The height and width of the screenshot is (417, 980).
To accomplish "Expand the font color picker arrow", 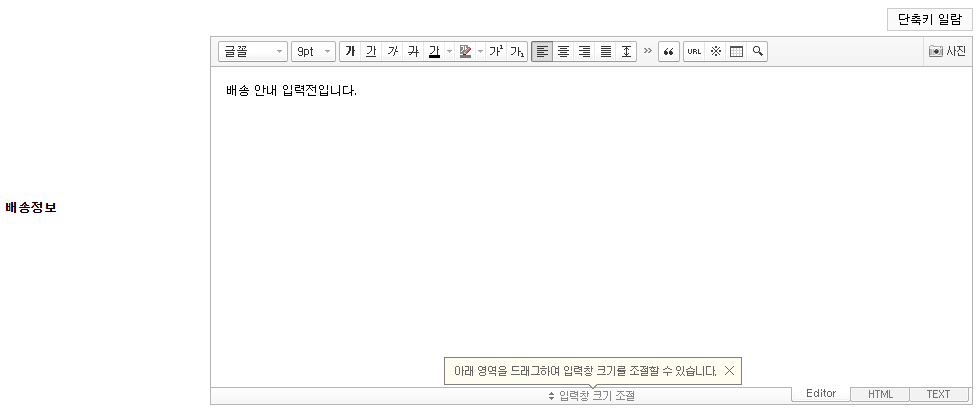I will [449, 51].
